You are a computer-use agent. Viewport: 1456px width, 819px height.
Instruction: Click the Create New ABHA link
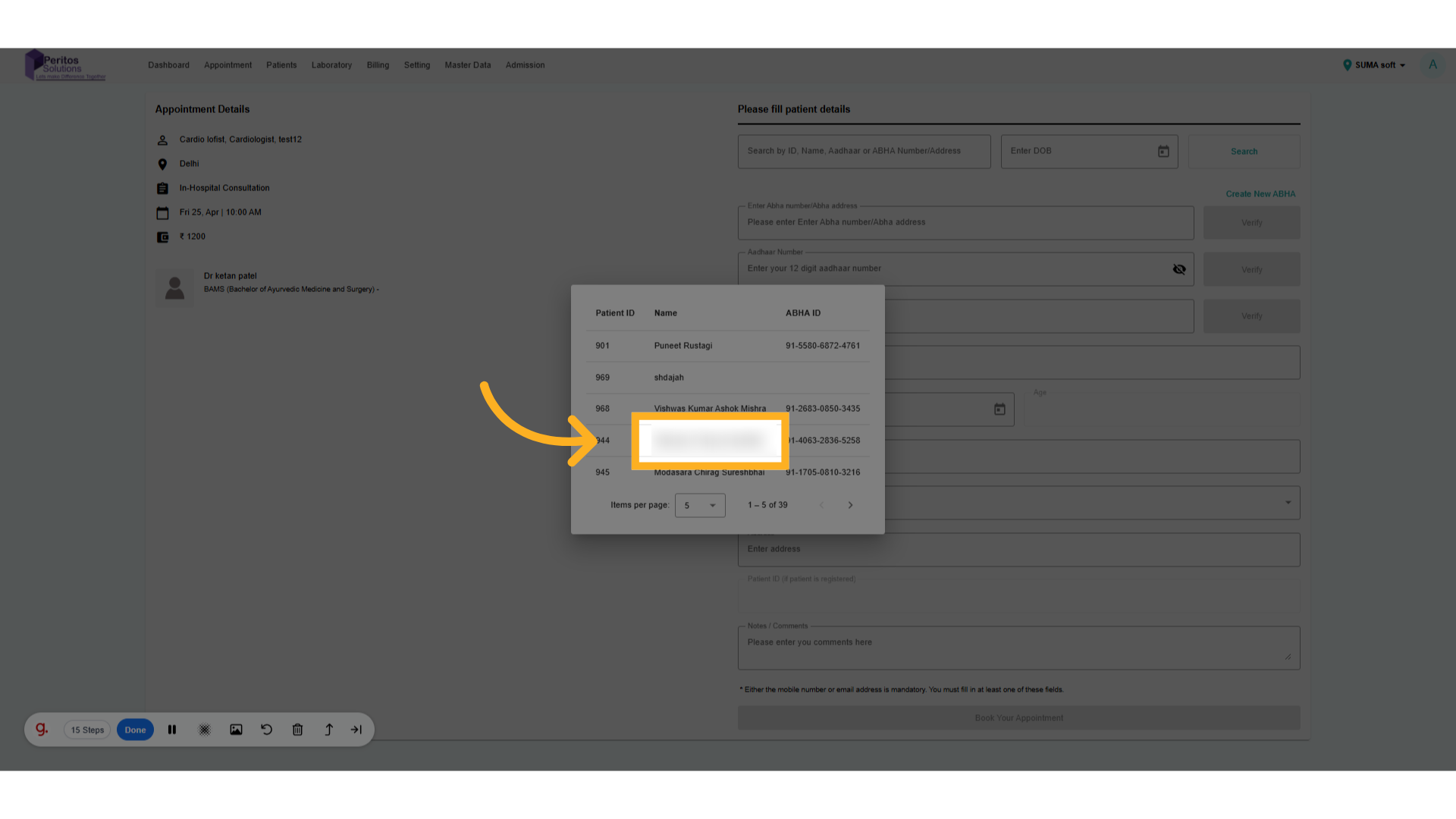pyautogui.click(x=1260, y=193)
